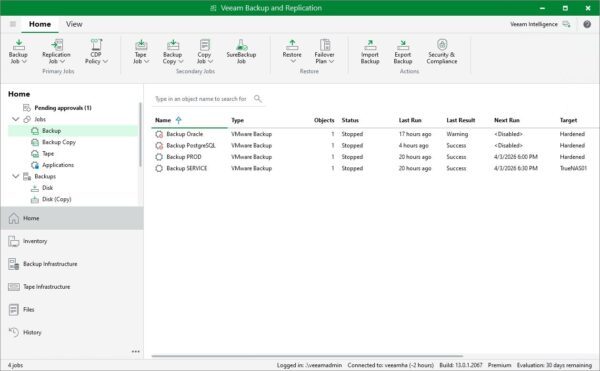600x371 pixels.
Task: Select the Backup Copy tree node
Action: click(59, 142)
